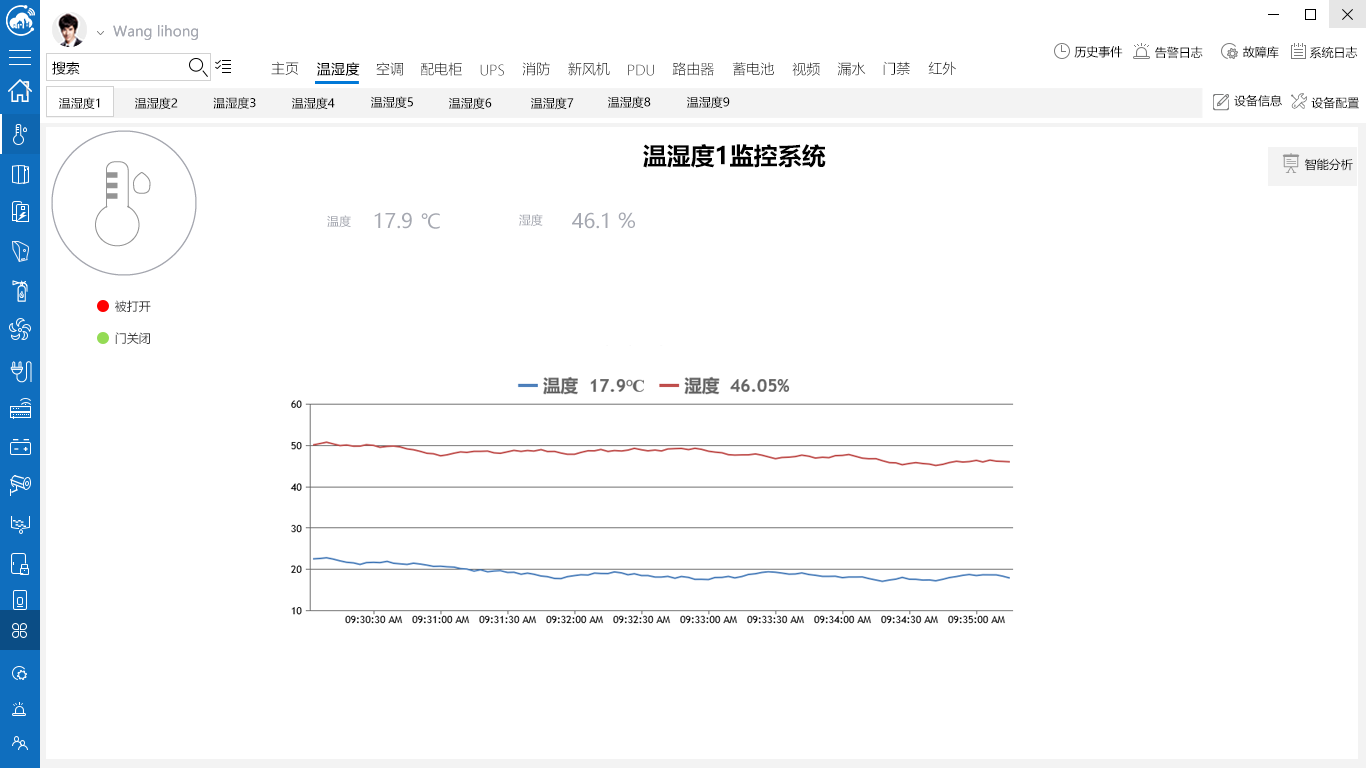
Task: Expand the dropdown arrow next to Wang lihong
Action: (100, 33)
